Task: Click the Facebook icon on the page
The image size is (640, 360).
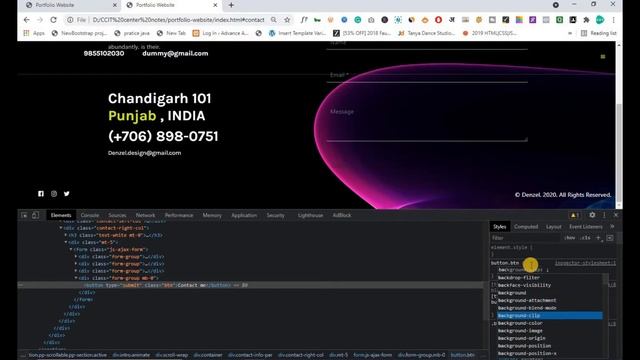Action: [x=41, y=193]
